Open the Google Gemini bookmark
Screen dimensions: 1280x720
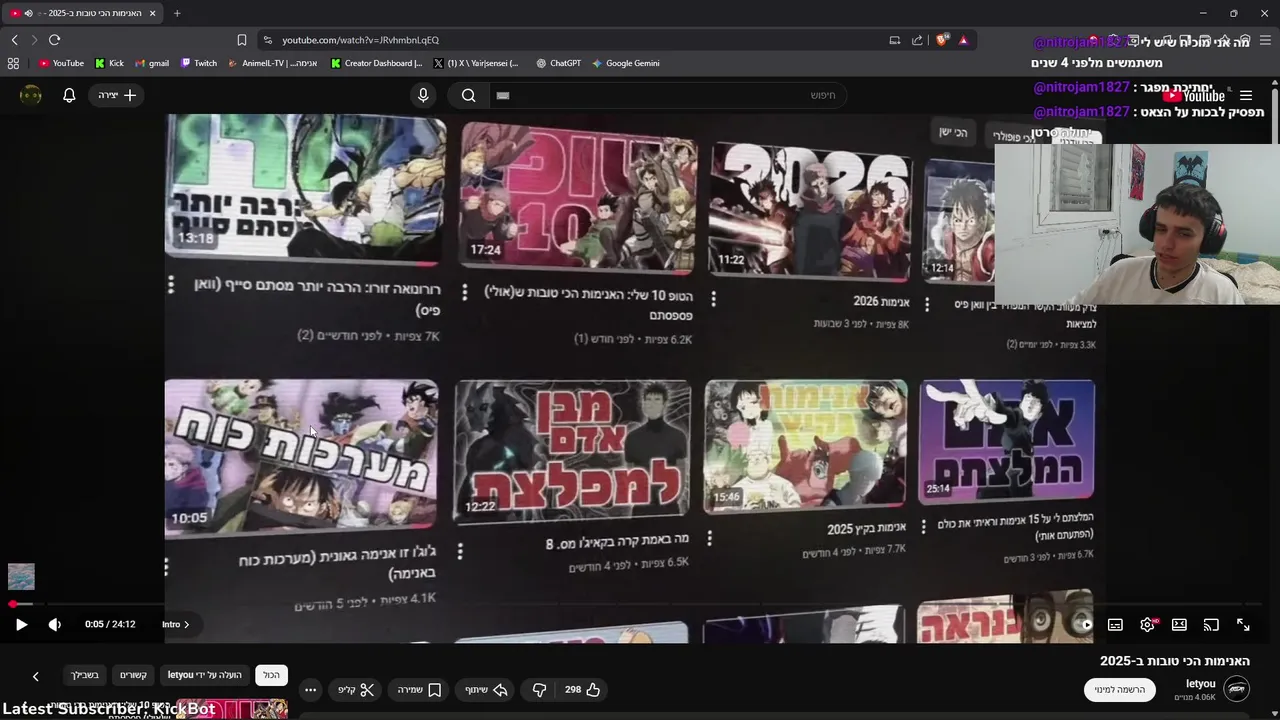(625, 63)
